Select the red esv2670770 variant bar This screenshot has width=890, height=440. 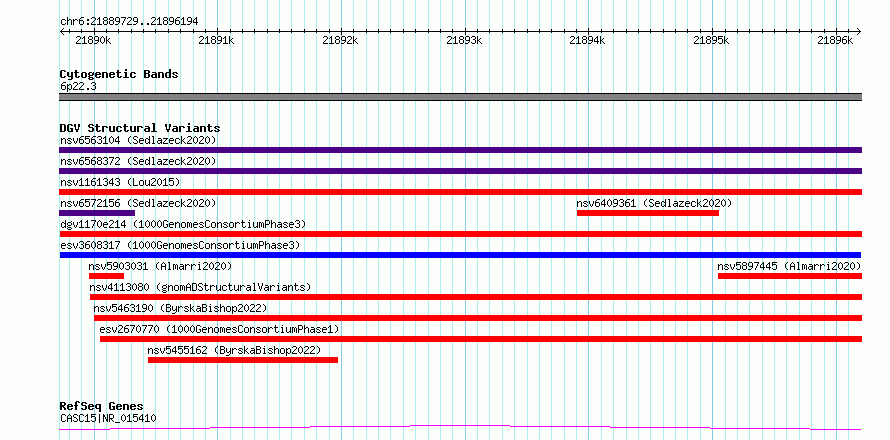[481, 339]
